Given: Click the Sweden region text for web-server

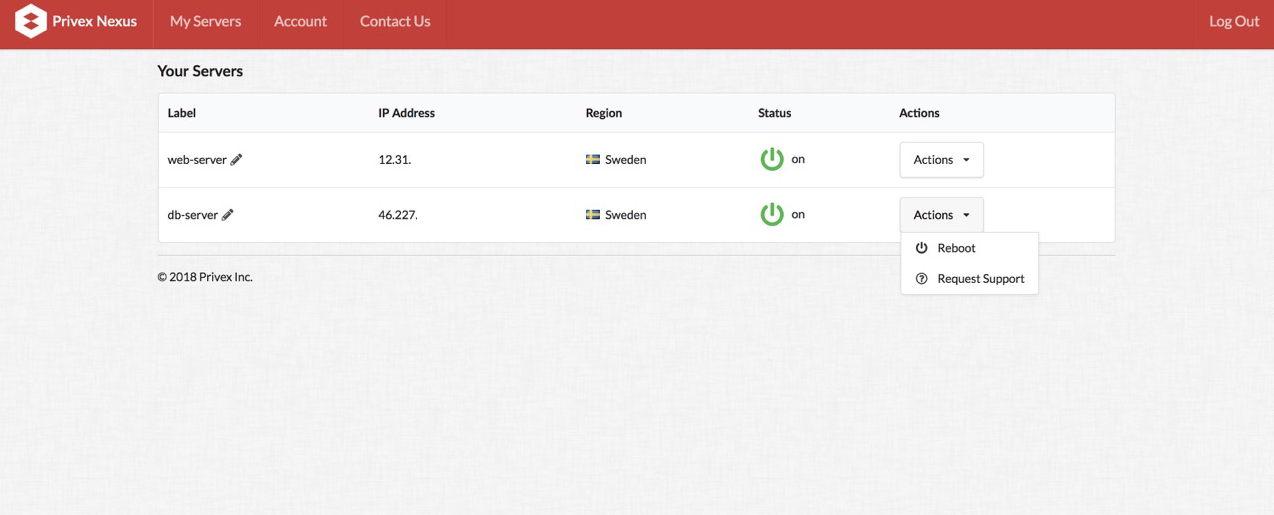Looking at the screenshot, I should (x=626, y=159).
